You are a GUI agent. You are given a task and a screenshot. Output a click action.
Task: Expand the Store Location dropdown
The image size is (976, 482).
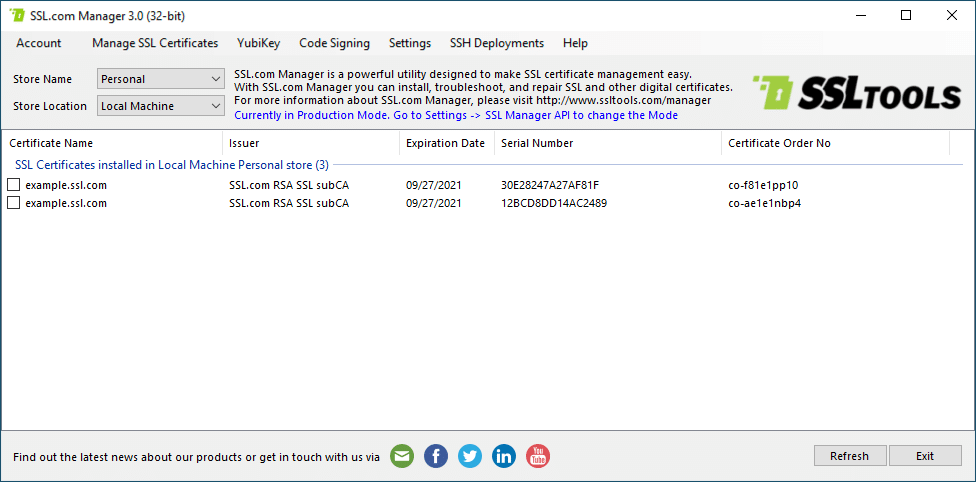coord(161,106)
